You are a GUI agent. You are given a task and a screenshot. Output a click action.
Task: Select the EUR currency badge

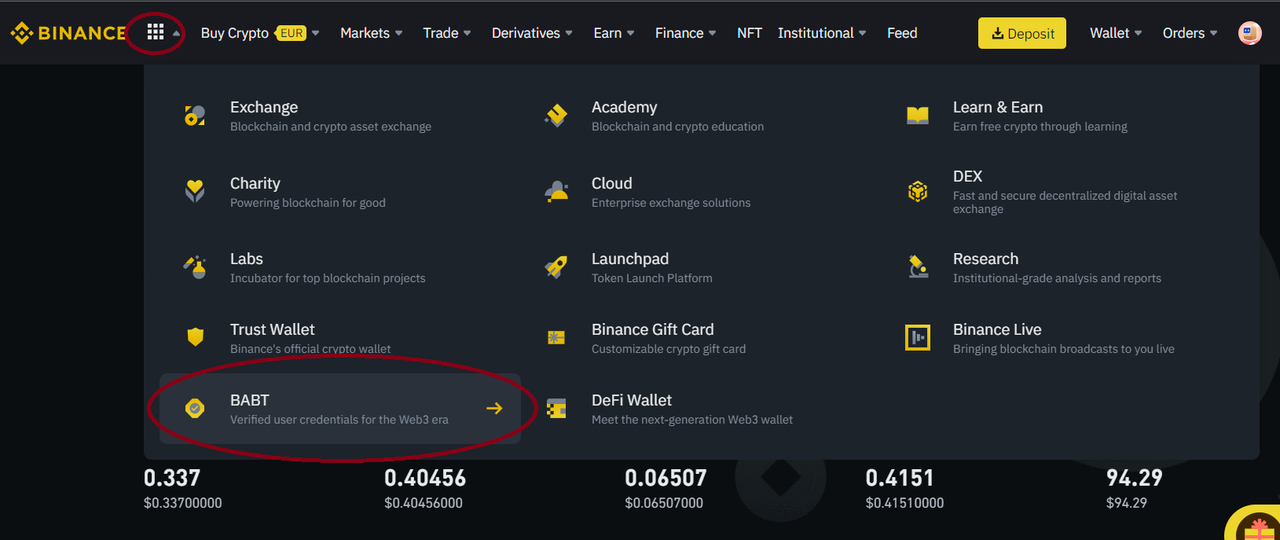click(x=290, y=33)
